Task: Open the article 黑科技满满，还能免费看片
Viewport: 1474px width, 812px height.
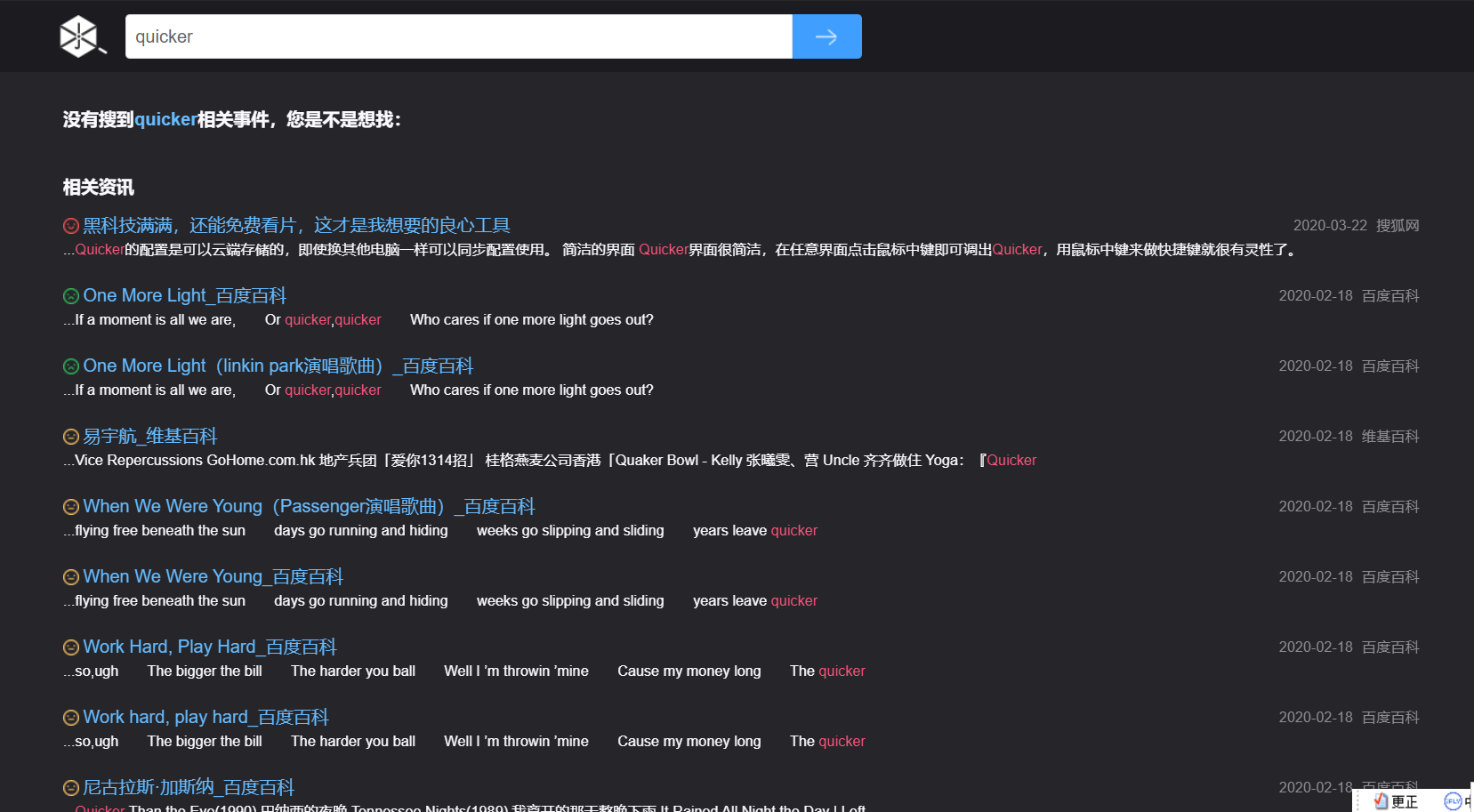Action: coord(296,226)
